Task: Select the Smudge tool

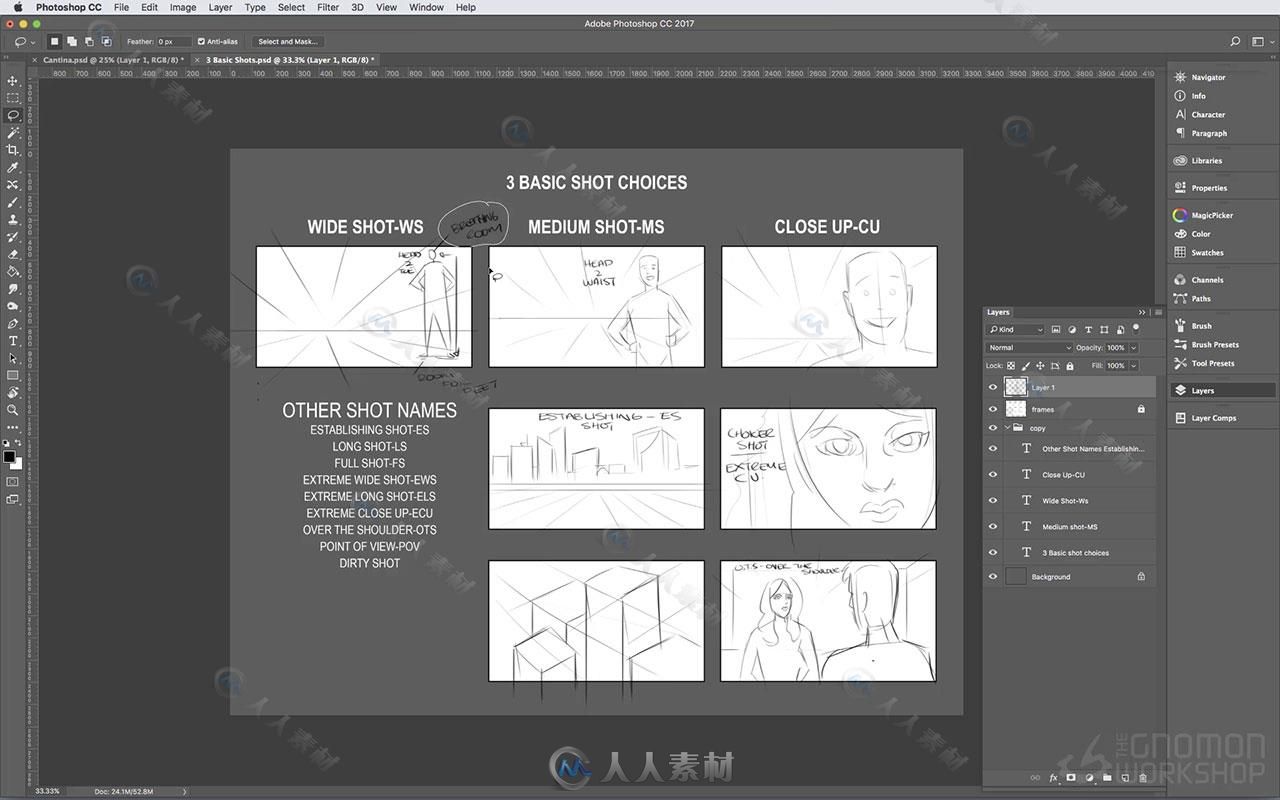Action: pos(13,289)
